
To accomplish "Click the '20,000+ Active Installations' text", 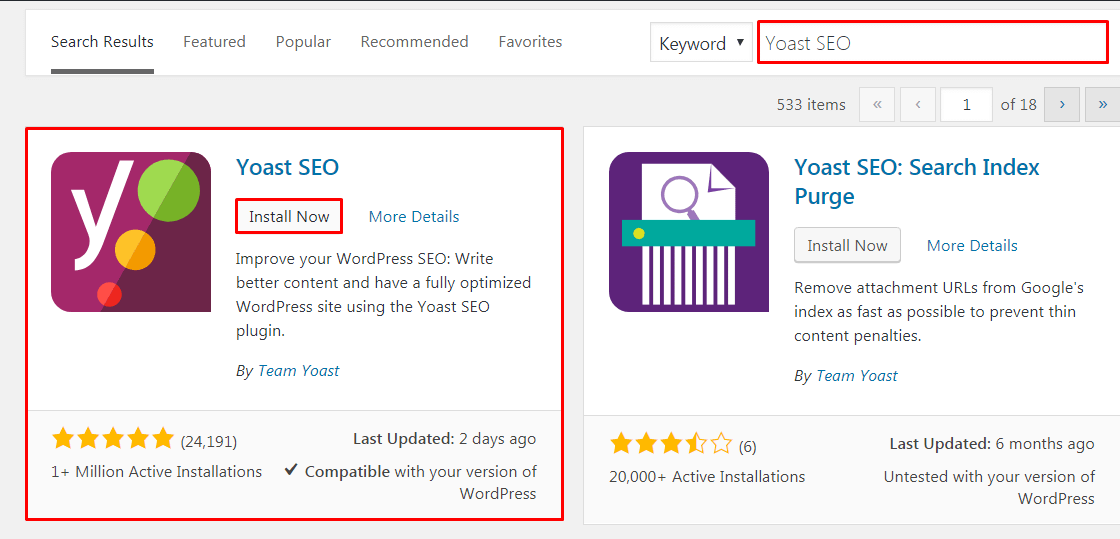I will pos(707,477).
